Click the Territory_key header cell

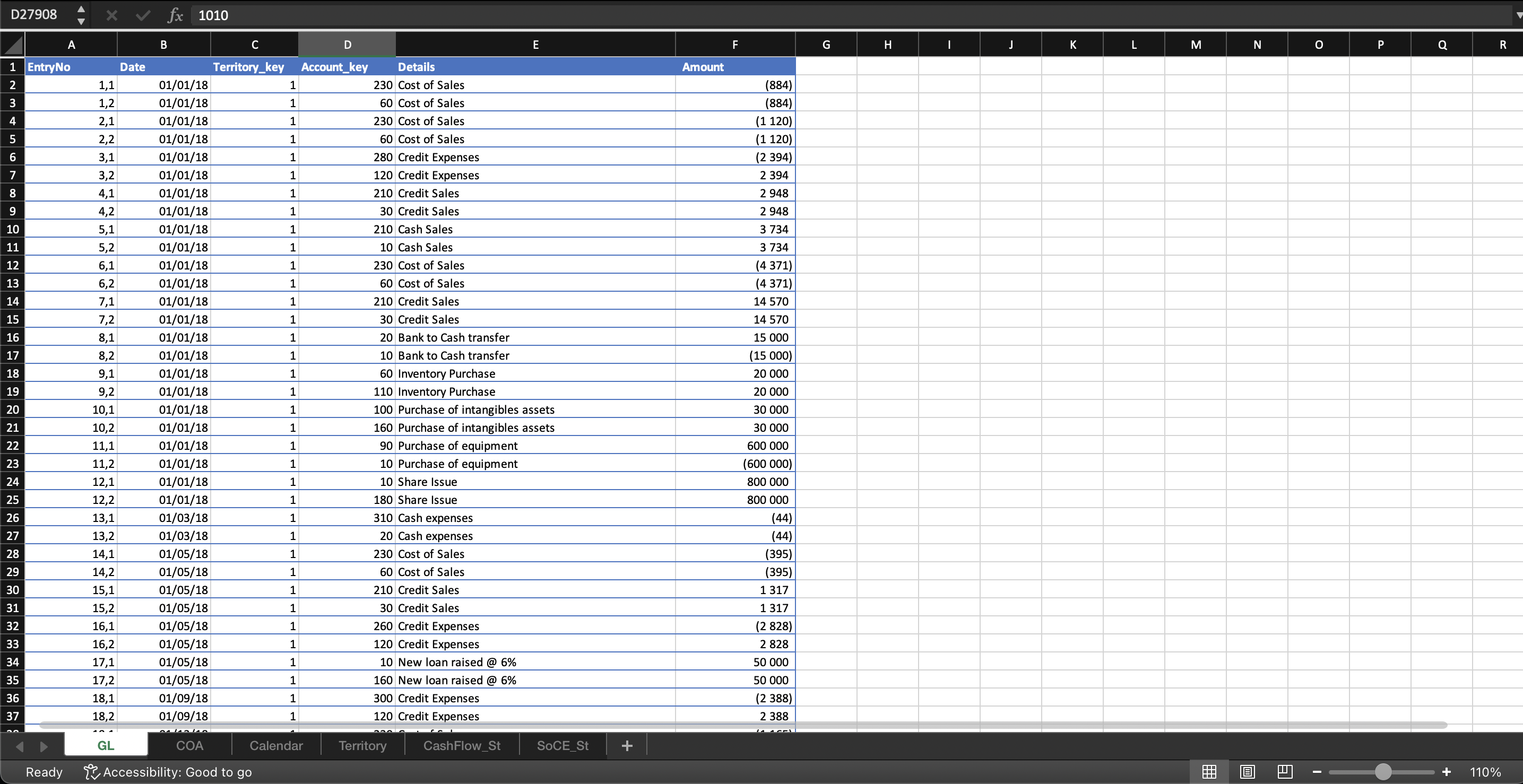pos(254,67)
